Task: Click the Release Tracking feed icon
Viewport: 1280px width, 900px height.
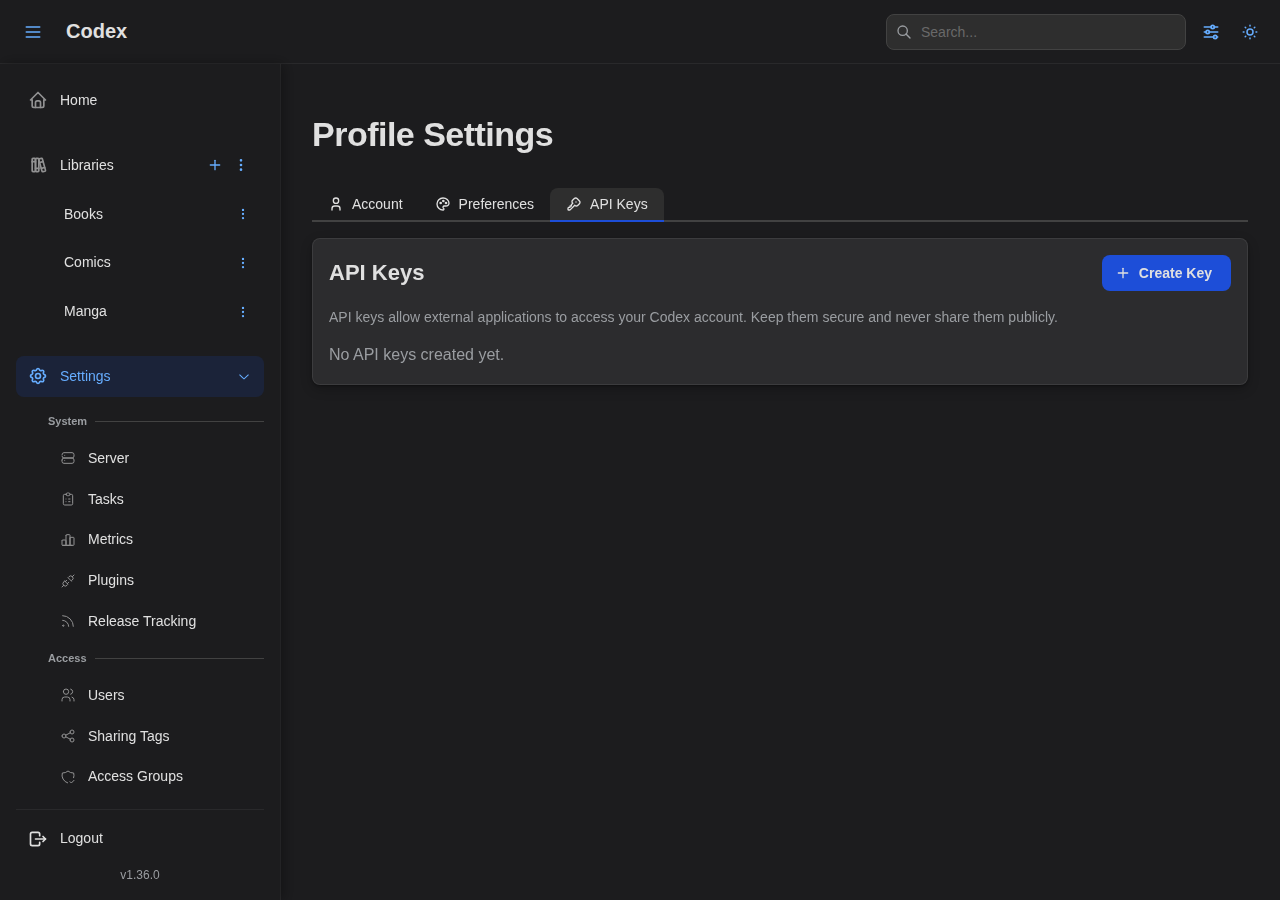Action: (68, 621)
